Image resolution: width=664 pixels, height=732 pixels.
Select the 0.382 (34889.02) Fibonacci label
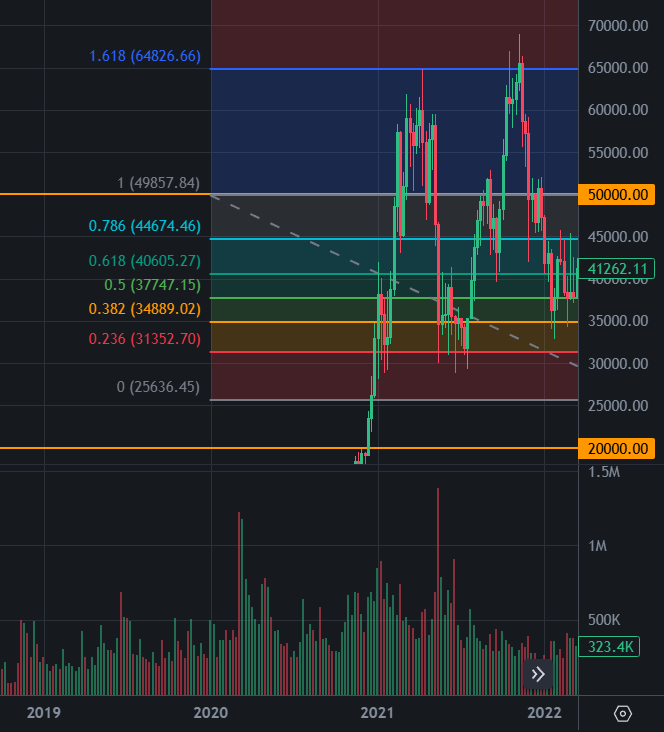pos(145,309)
